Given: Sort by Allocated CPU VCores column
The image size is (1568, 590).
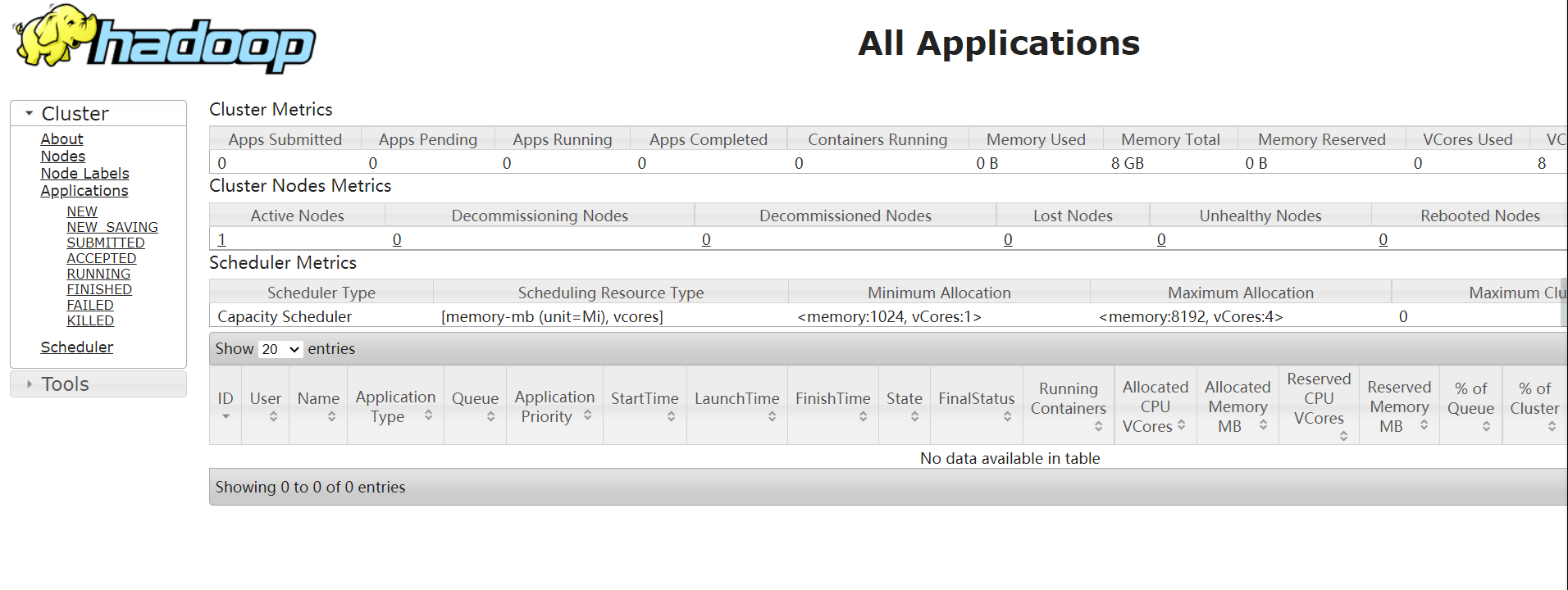Looking at the screenshot, I should pos(1155,406).
